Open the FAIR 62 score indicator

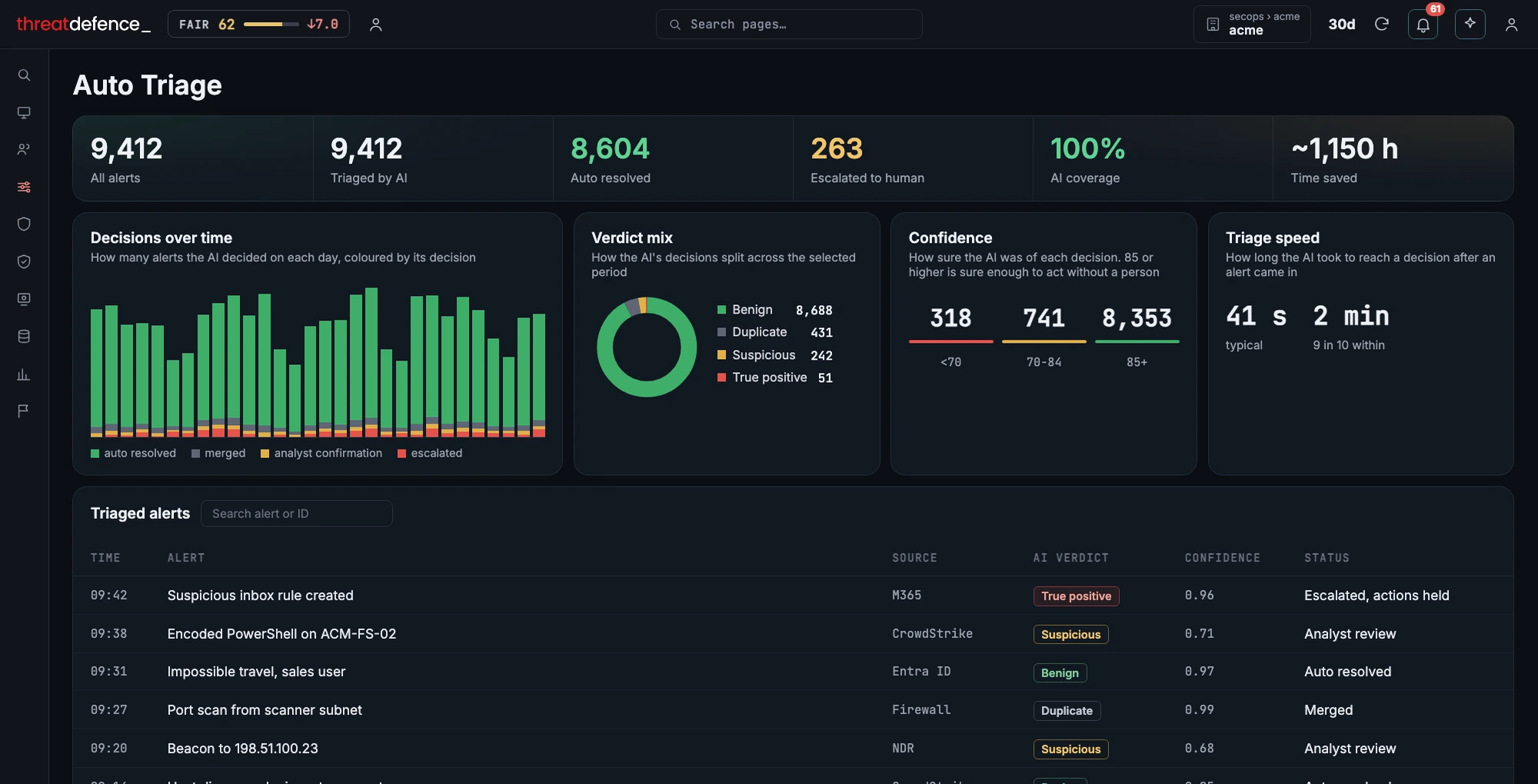click(258, 24)
